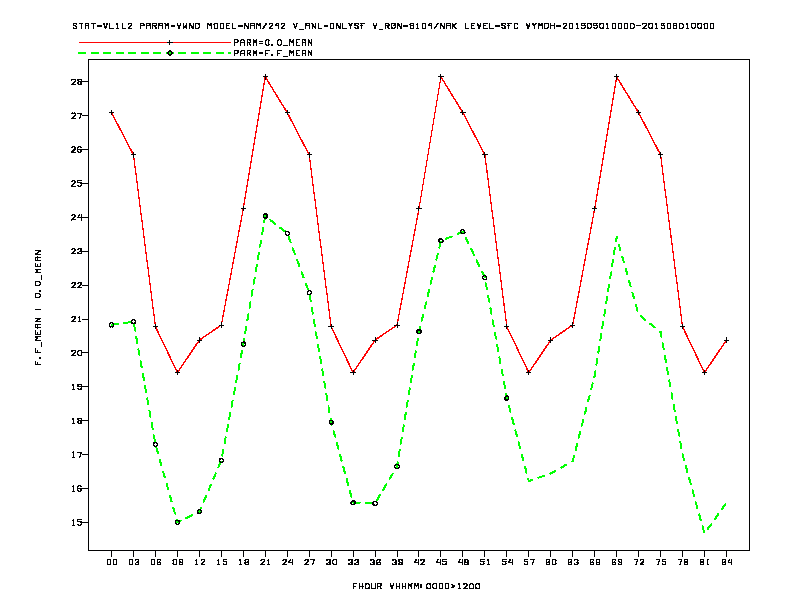This screenshot has height=612, width=792.
Task: Click the x-axis tick label 12
Action: 200,562
